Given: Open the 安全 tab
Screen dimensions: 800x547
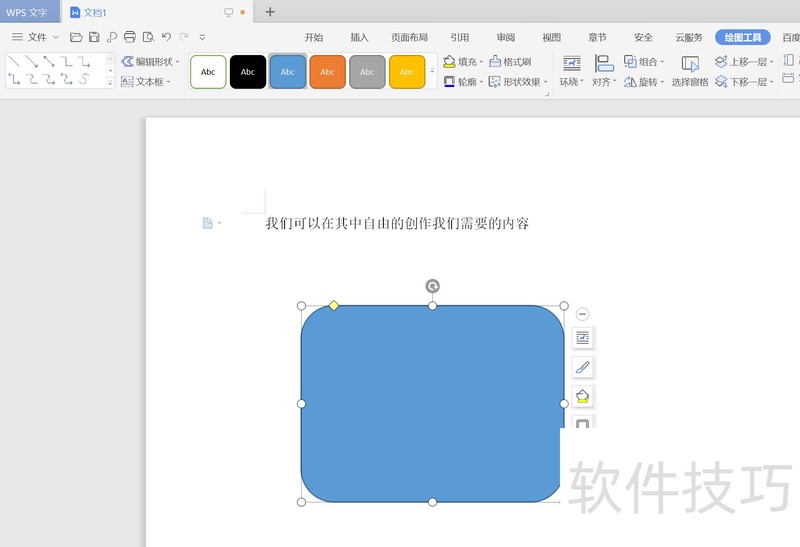Looking at the screenshot, I should [x=643, y=37].
